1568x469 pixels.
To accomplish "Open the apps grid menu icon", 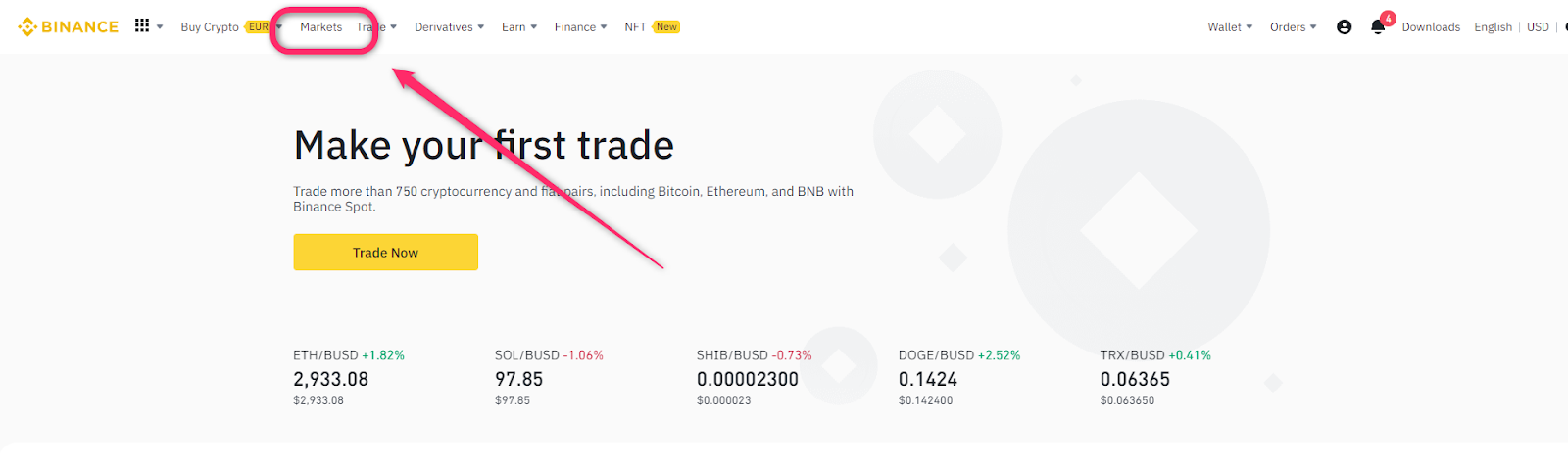I will [142, 25].
